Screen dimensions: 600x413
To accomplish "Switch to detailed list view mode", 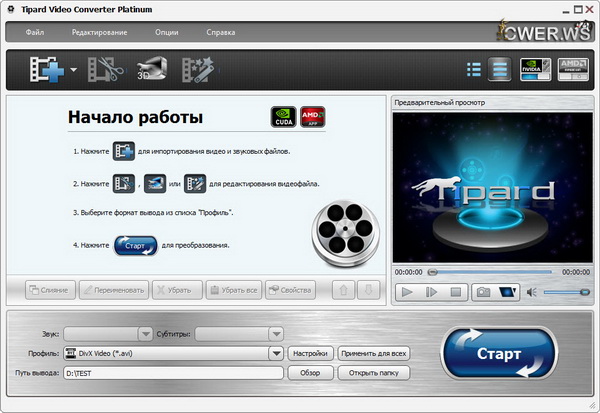I will click(500, 69).
